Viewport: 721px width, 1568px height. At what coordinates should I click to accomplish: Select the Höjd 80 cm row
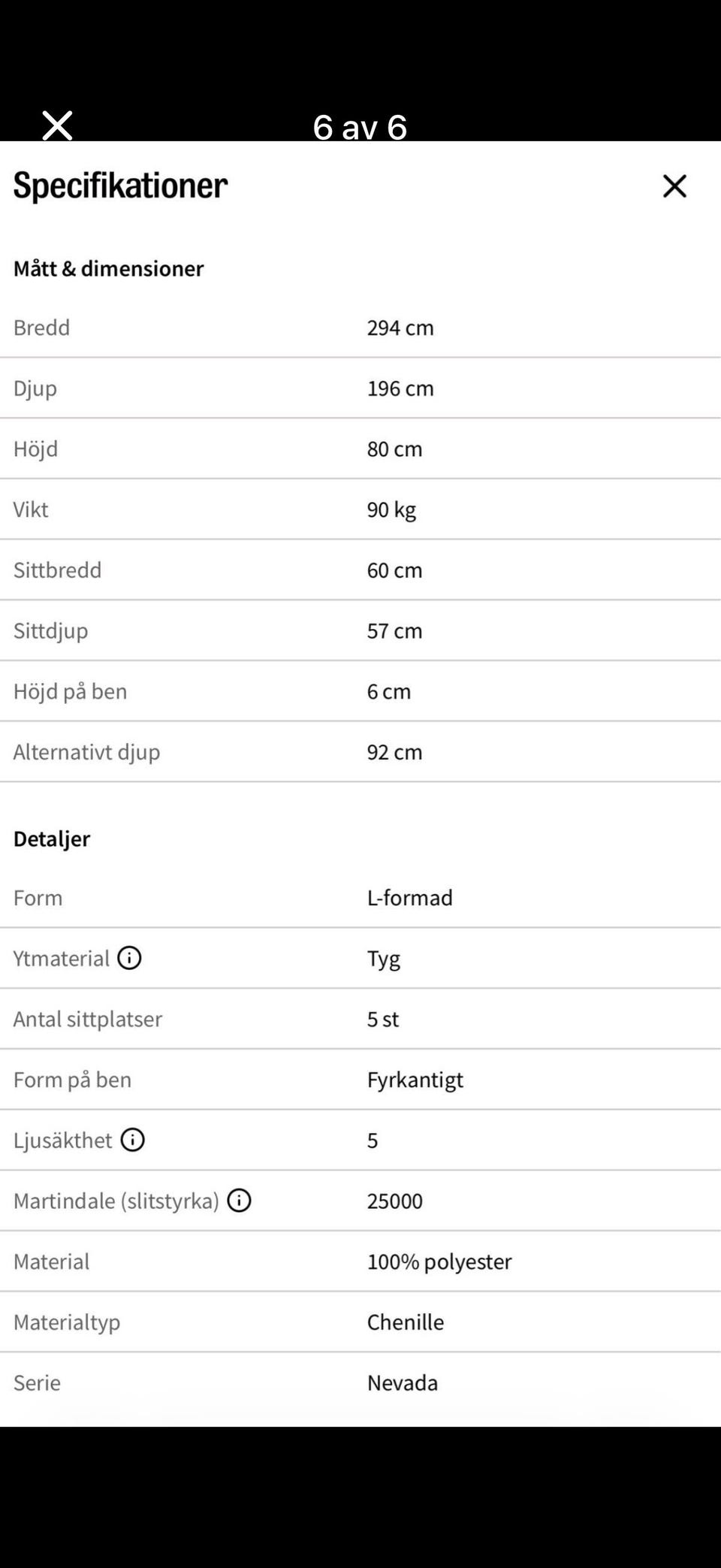coord(360,449)
